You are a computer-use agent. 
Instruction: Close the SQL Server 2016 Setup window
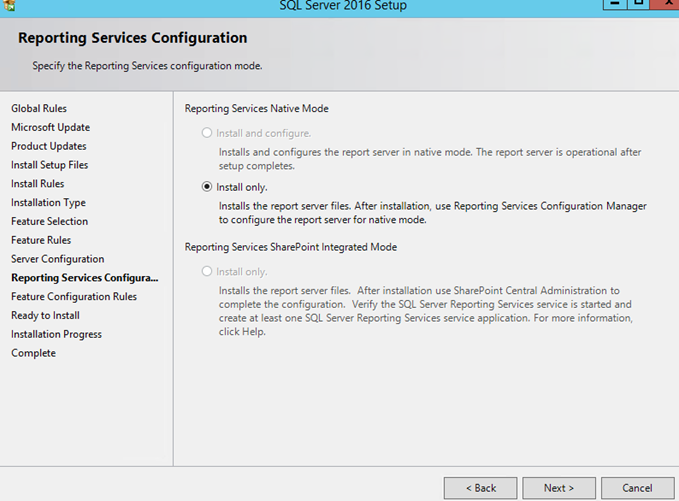click(x=665, y=3)
